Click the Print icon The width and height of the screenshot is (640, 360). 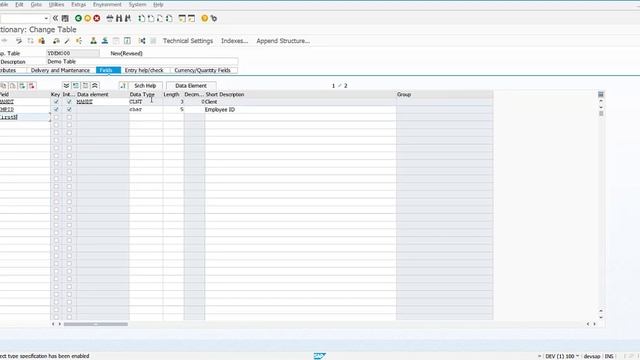[x=109, y=18]
